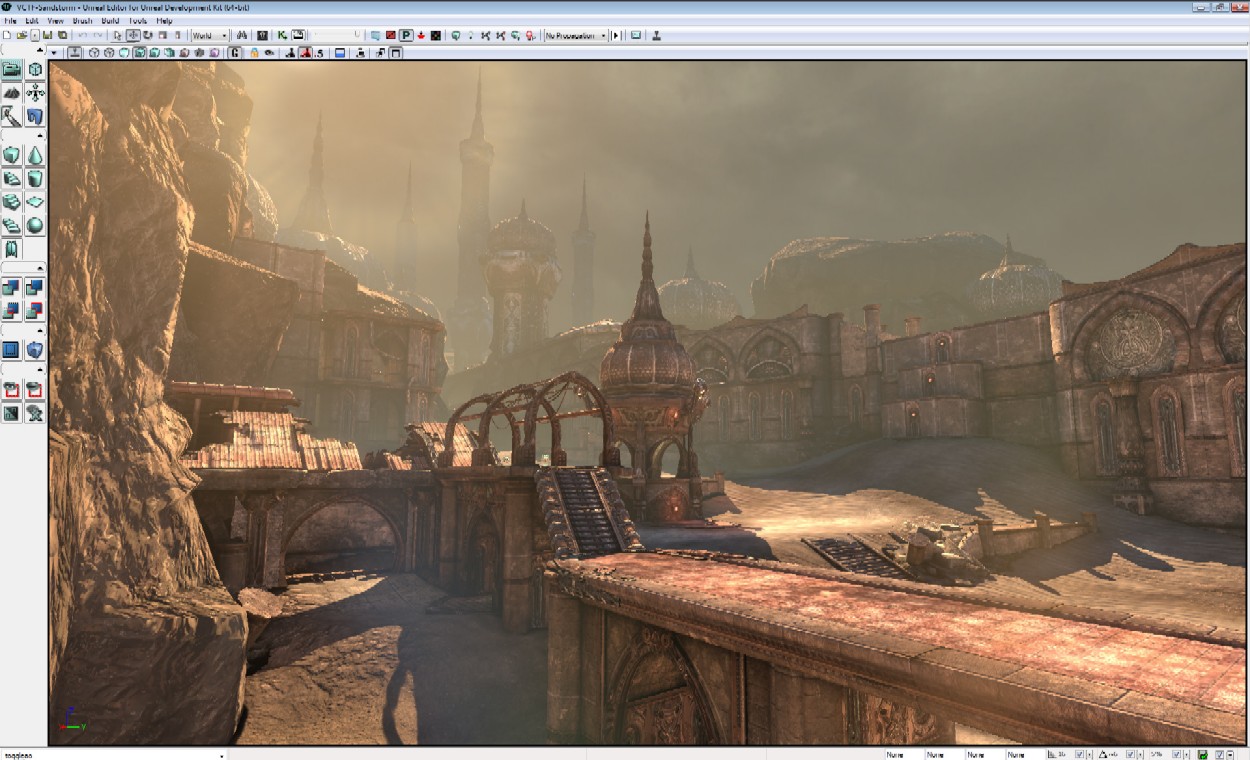Click the CSG Add button

(12, 288)
